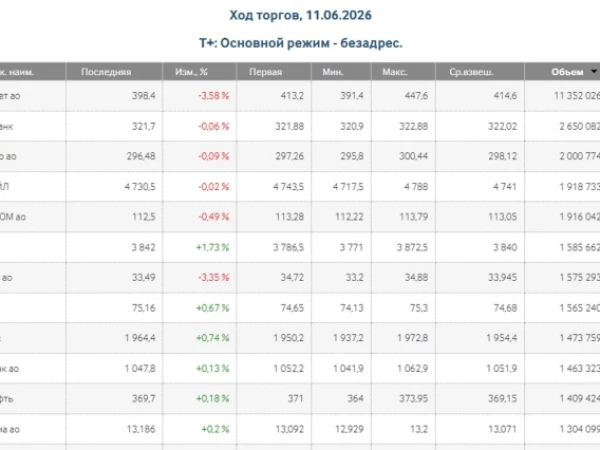The width and height of the screenshot is (600, 450).
Task: Select the row with change +1,73 %
Action: (300, 247)
